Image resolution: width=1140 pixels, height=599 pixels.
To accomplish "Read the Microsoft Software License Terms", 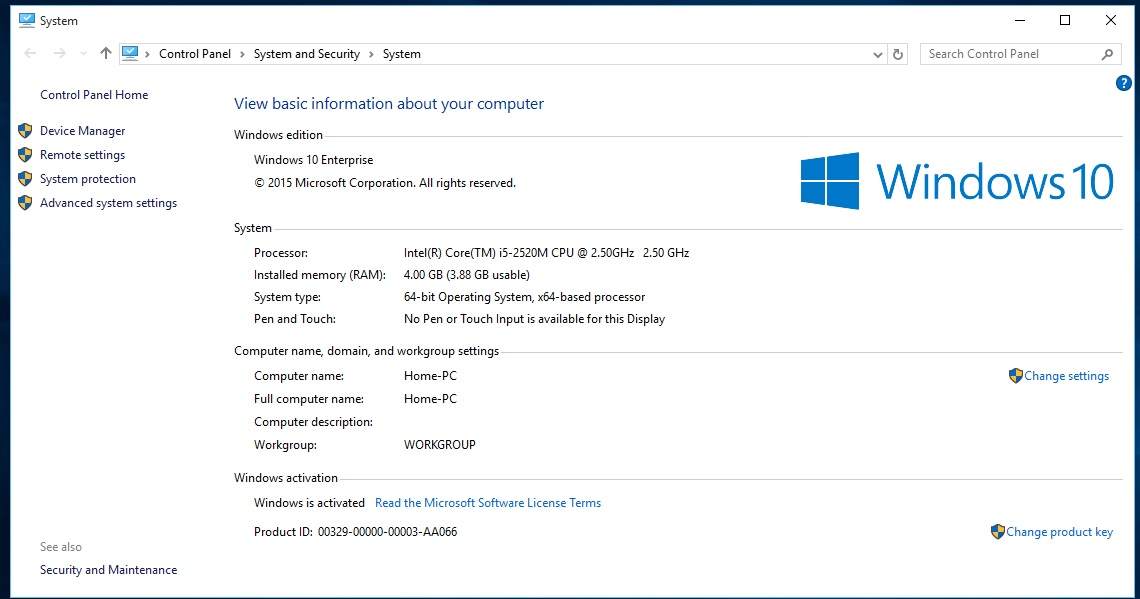I will pyautogui.click(x=488, y=503).
